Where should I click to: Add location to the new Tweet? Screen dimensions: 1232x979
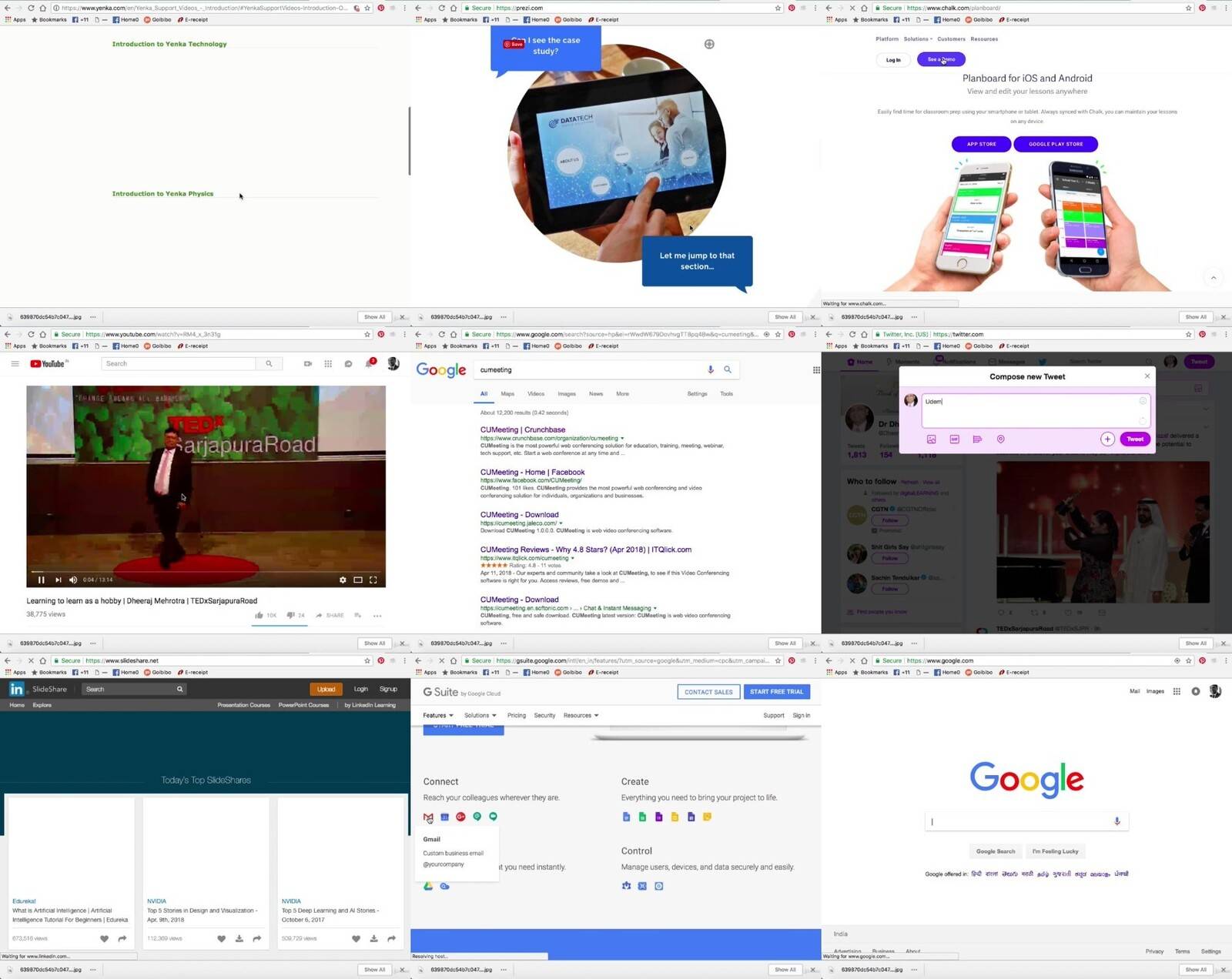click(1001, 439)
